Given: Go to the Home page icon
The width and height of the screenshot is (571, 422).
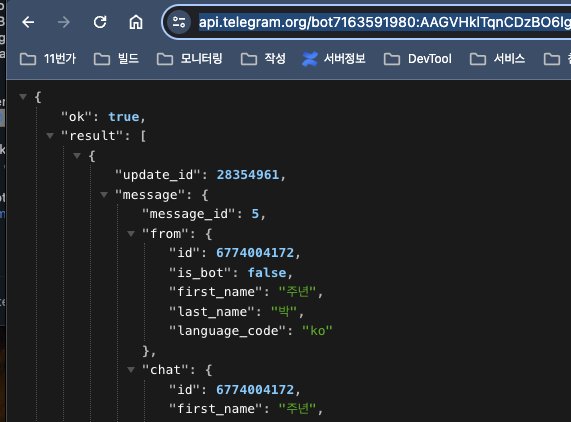Looking at the screenshot, I should click(136, 23).
